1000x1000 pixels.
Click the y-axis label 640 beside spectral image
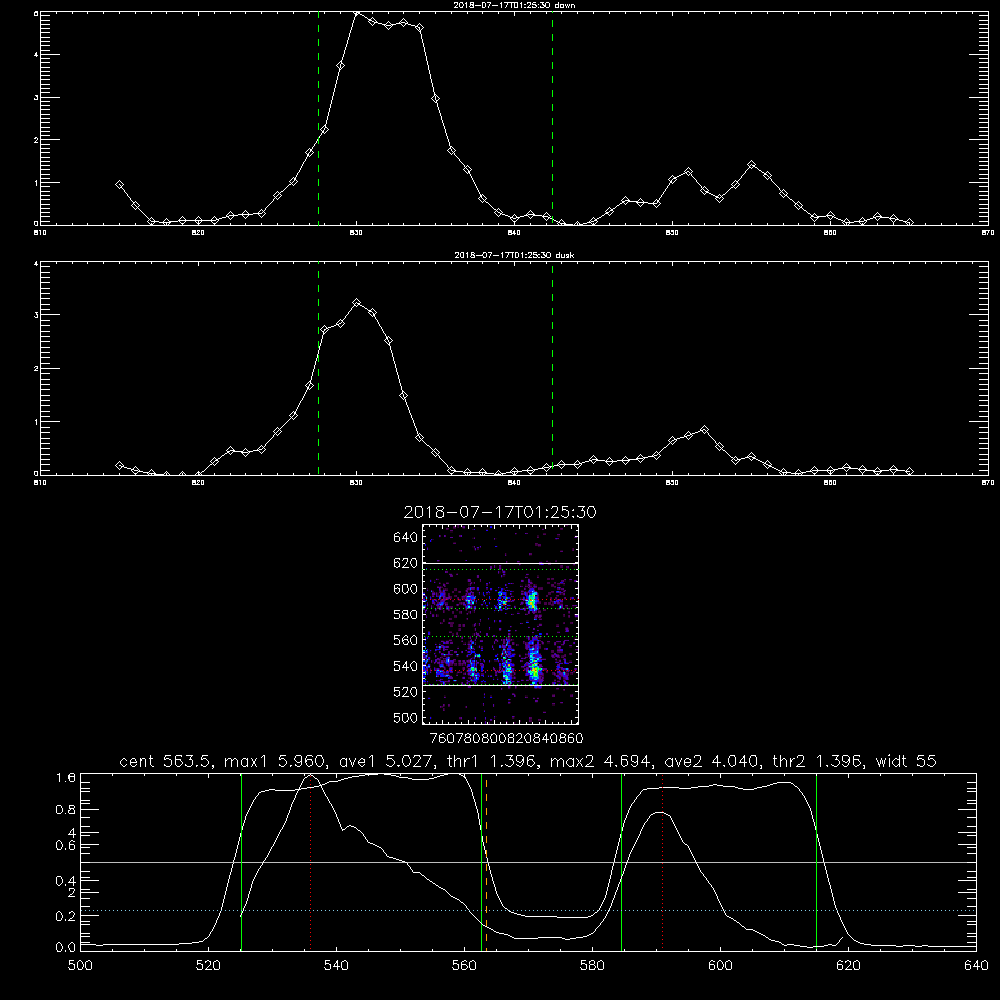coord(406,538)
